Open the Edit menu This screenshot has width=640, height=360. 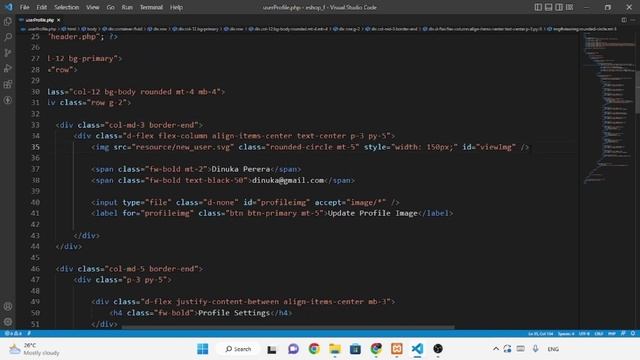tap(42, 7)
